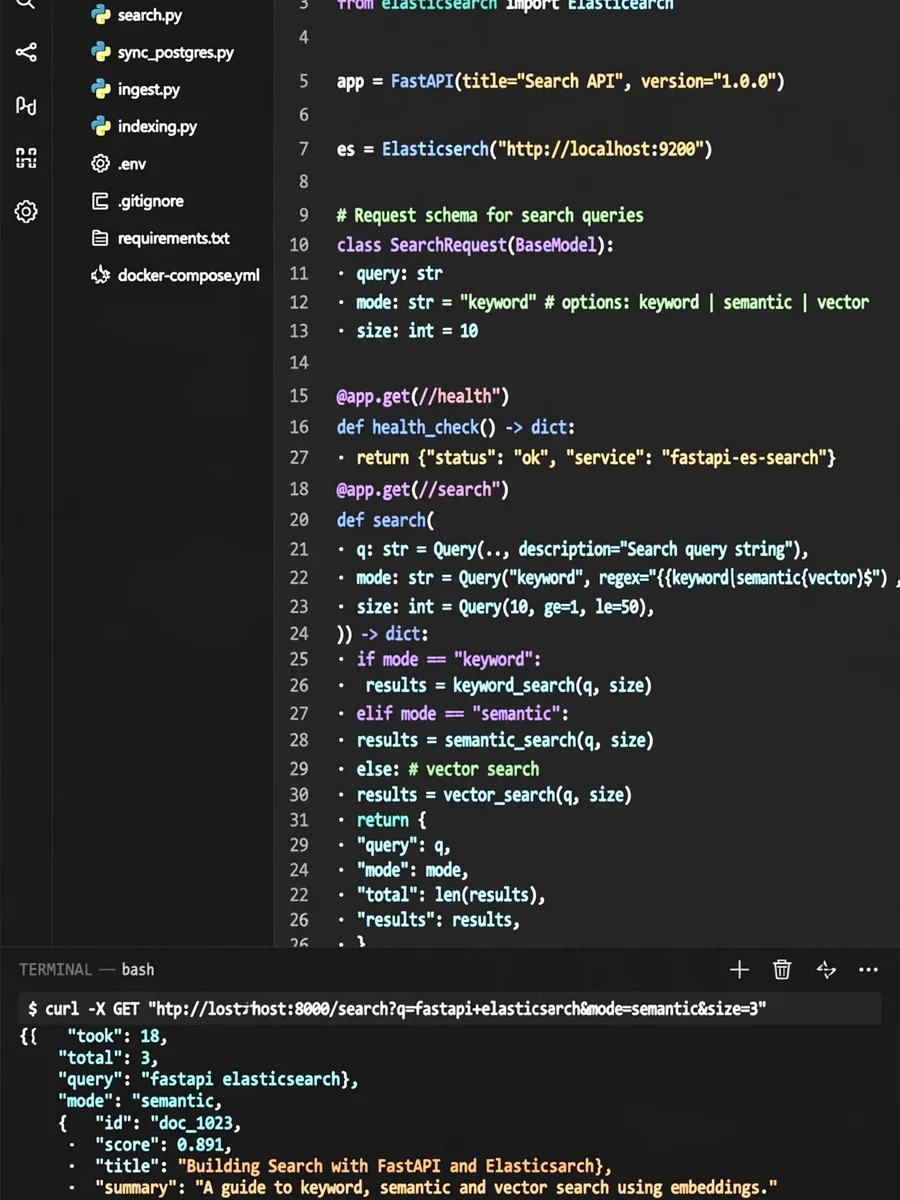Click '"total": len(results),' line
The image size is (900, 1200).
[451, 895]
